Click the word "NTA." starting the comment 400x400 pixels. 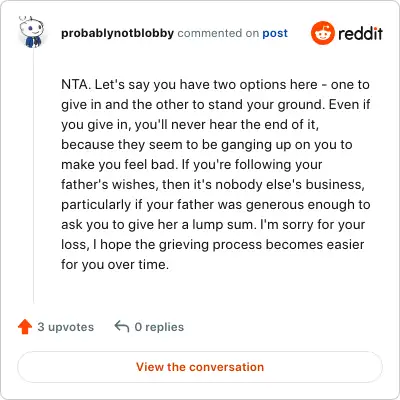click(x=76, y=85)
